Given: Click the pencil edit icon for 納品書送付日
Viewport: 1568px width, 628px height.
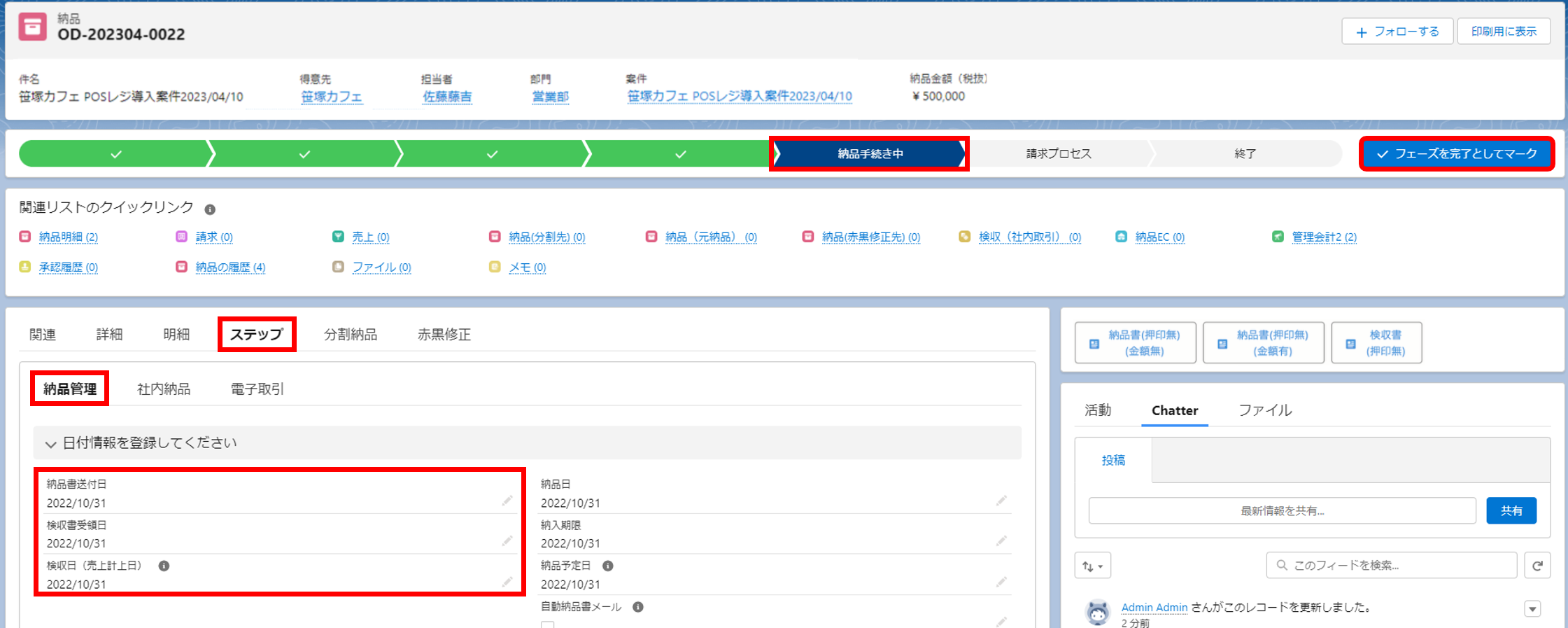Looking at the screenshot, I should pyautogui.click(x=507, y=501).
